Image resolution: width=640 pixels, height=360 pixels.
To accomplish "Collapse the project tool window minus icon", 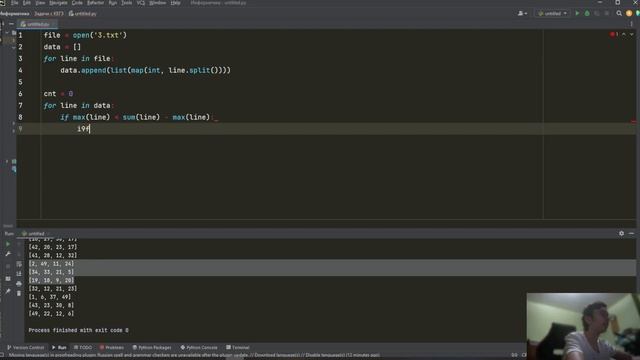I will tap(11, 24).
